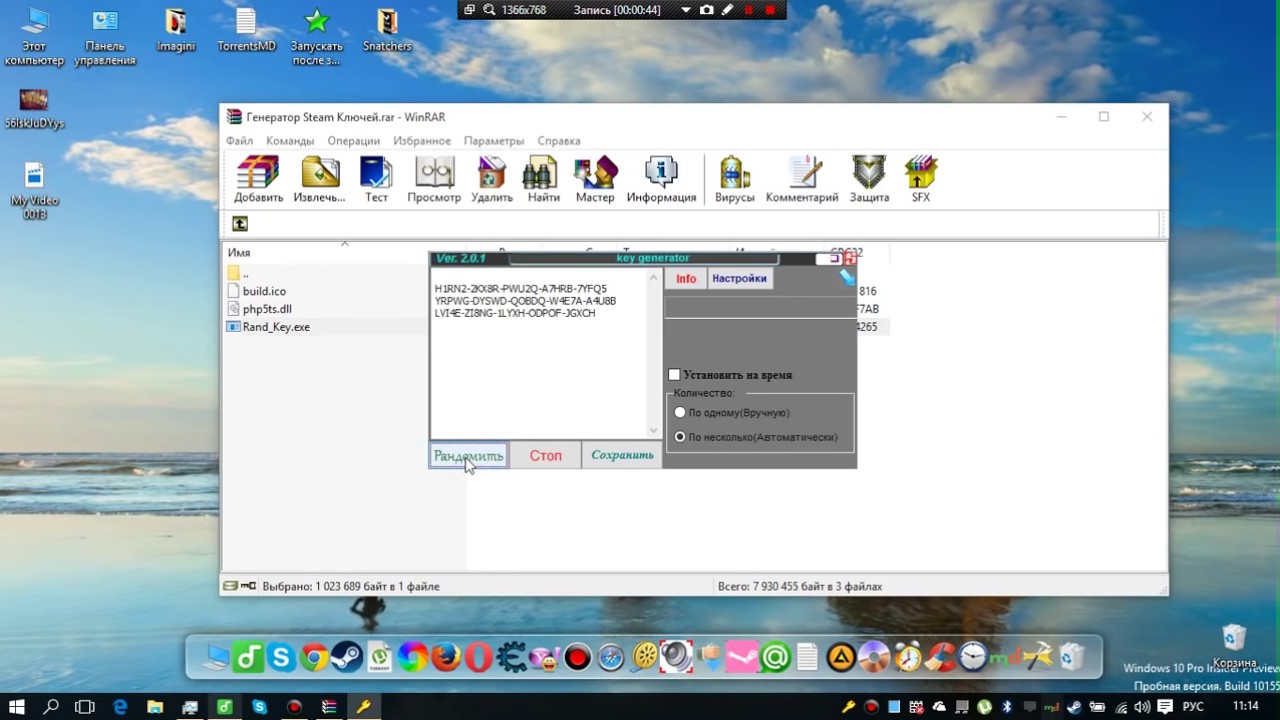Go up one folder level
The image size is (1280, 720).
coord(240,224)
